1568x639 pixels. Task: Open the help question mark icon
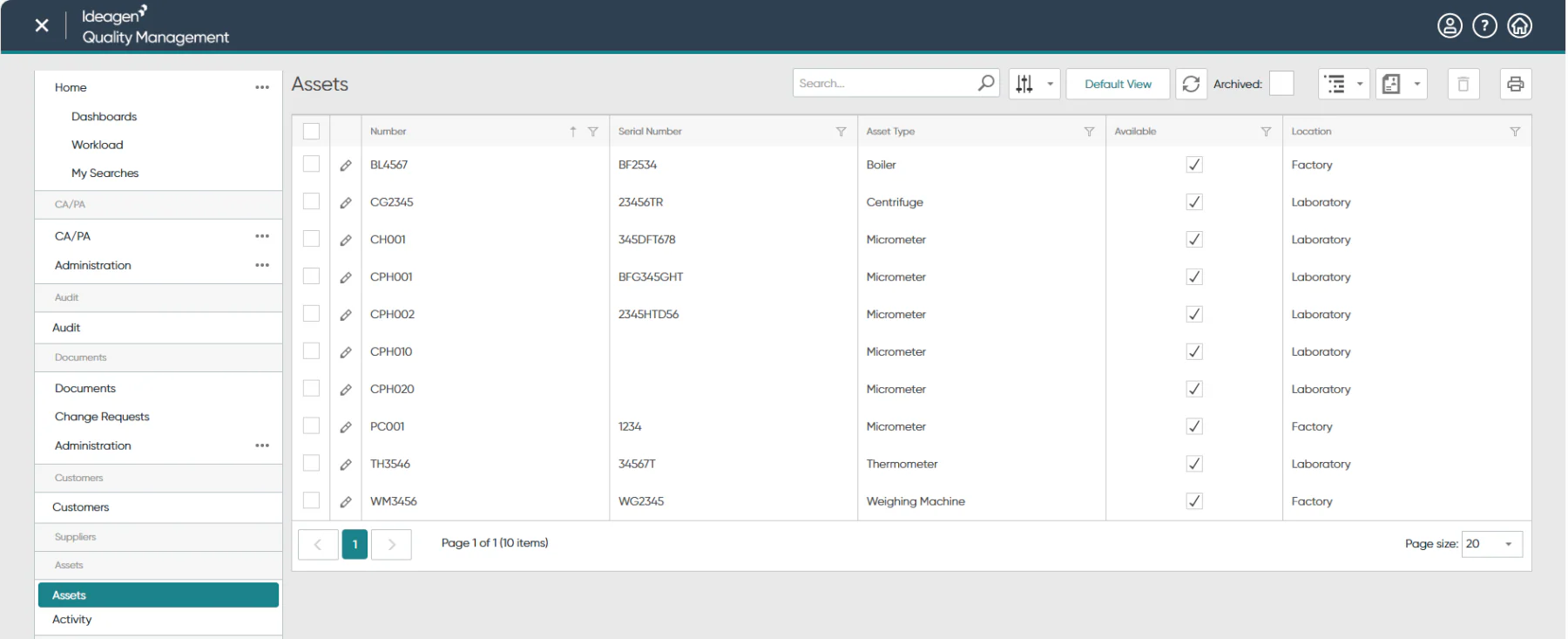pyautogui.click(x=1484, y=26)
